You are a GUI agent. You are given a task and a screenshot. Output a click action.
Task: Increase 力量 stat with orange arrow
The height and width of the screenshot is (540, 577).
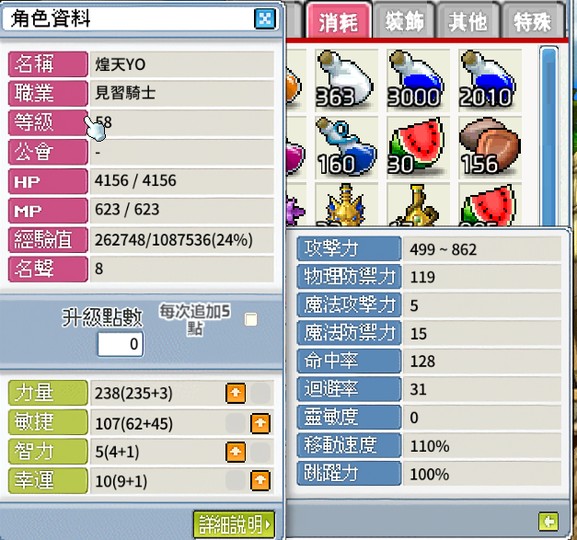236,393
